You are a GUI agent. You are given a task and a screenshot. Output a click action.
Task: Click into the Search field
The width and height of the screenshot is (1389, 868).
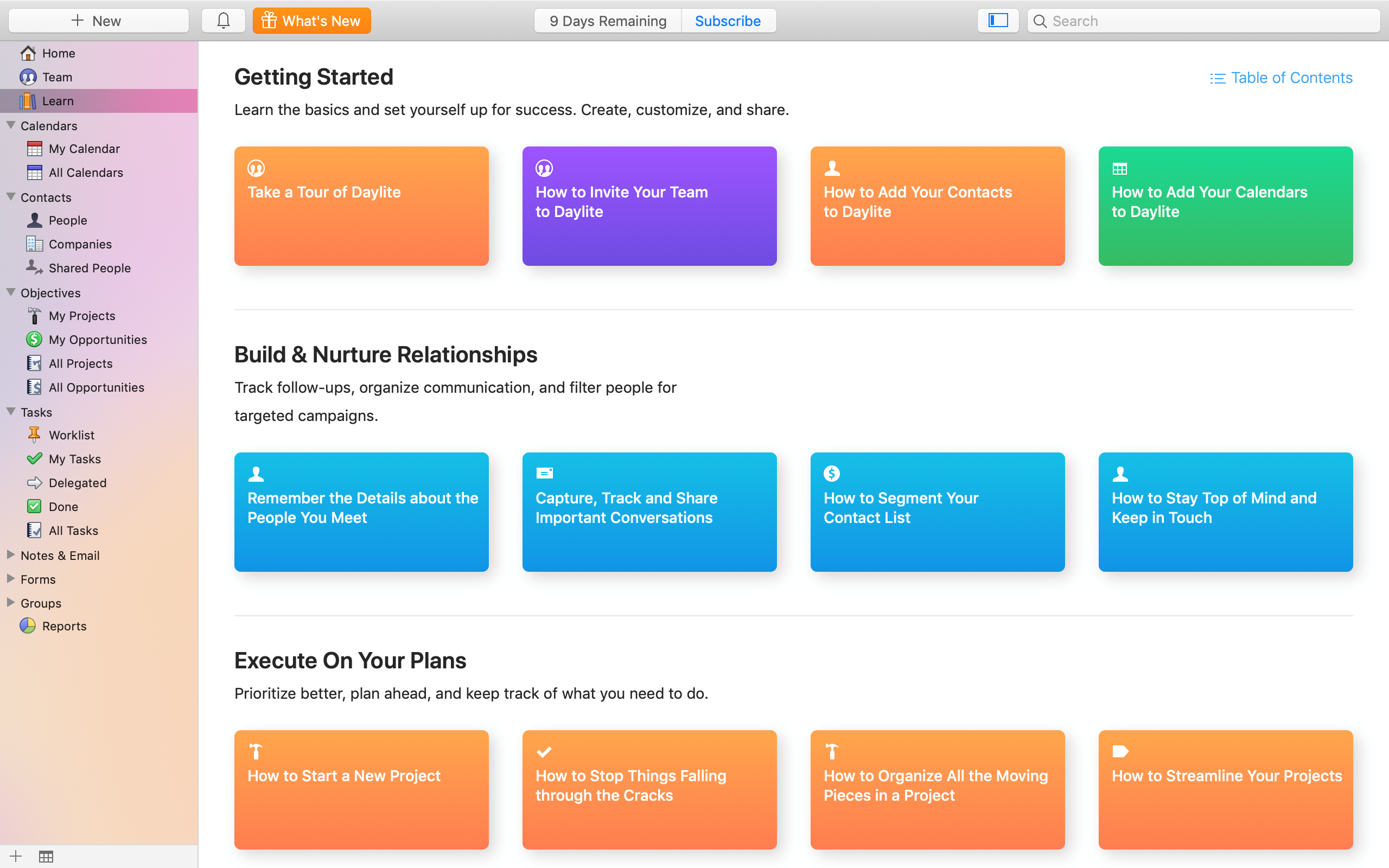(1203, 21)
